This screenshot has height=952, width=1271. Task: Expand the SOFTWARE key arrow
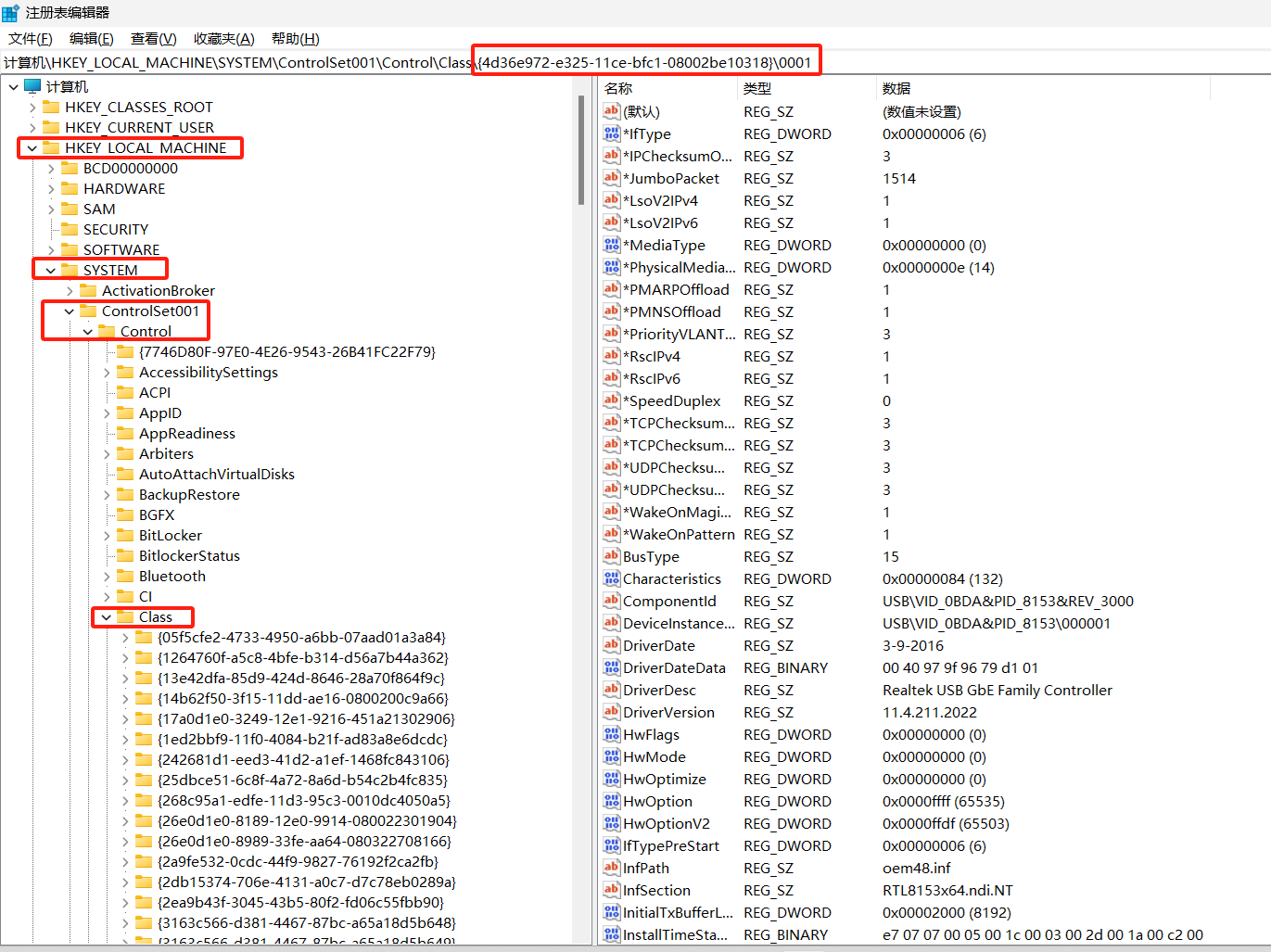(x=51, y=250)
